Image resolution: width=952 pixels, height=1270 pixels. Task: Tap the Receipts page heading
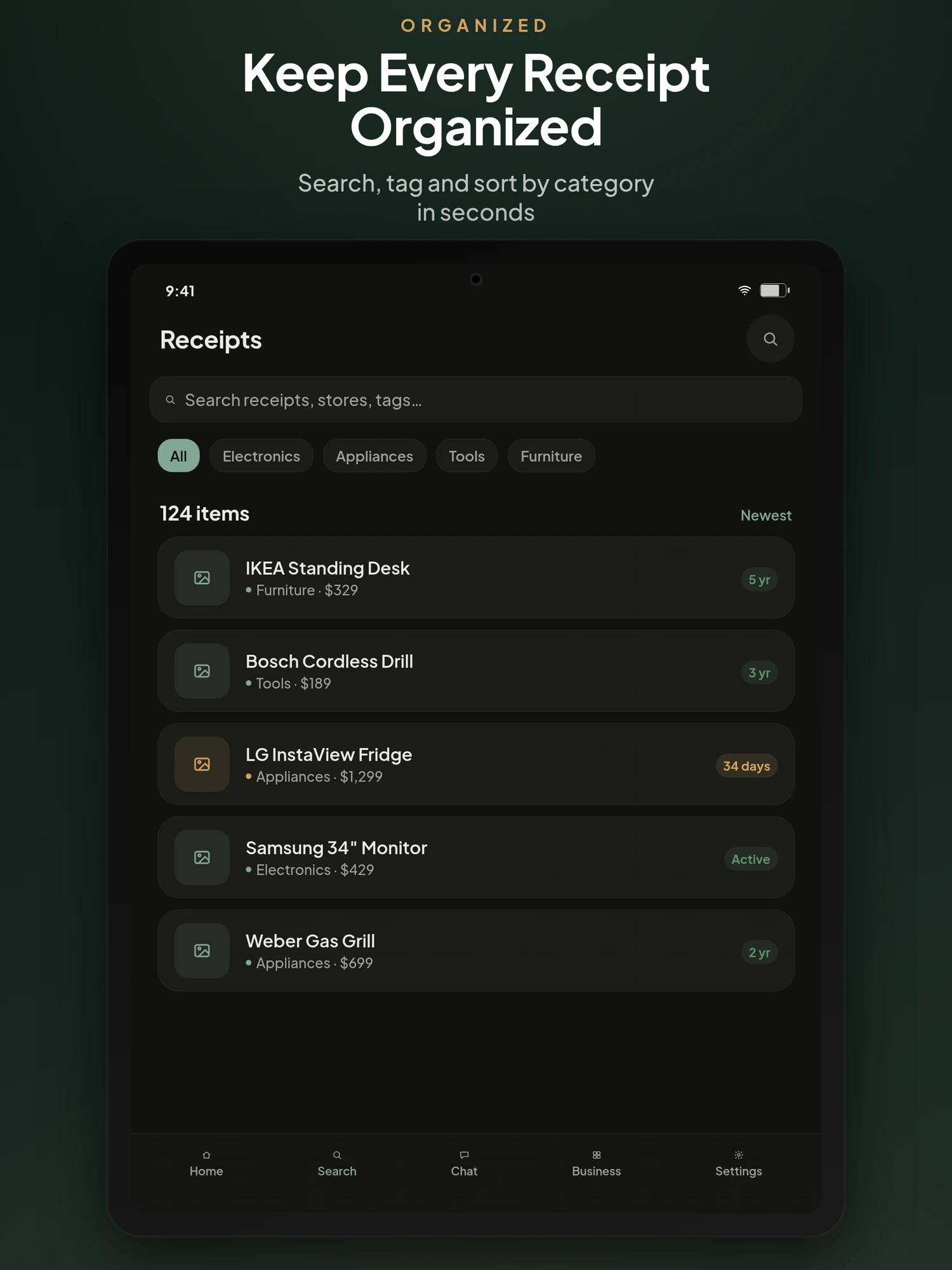(x=211, y=340)
